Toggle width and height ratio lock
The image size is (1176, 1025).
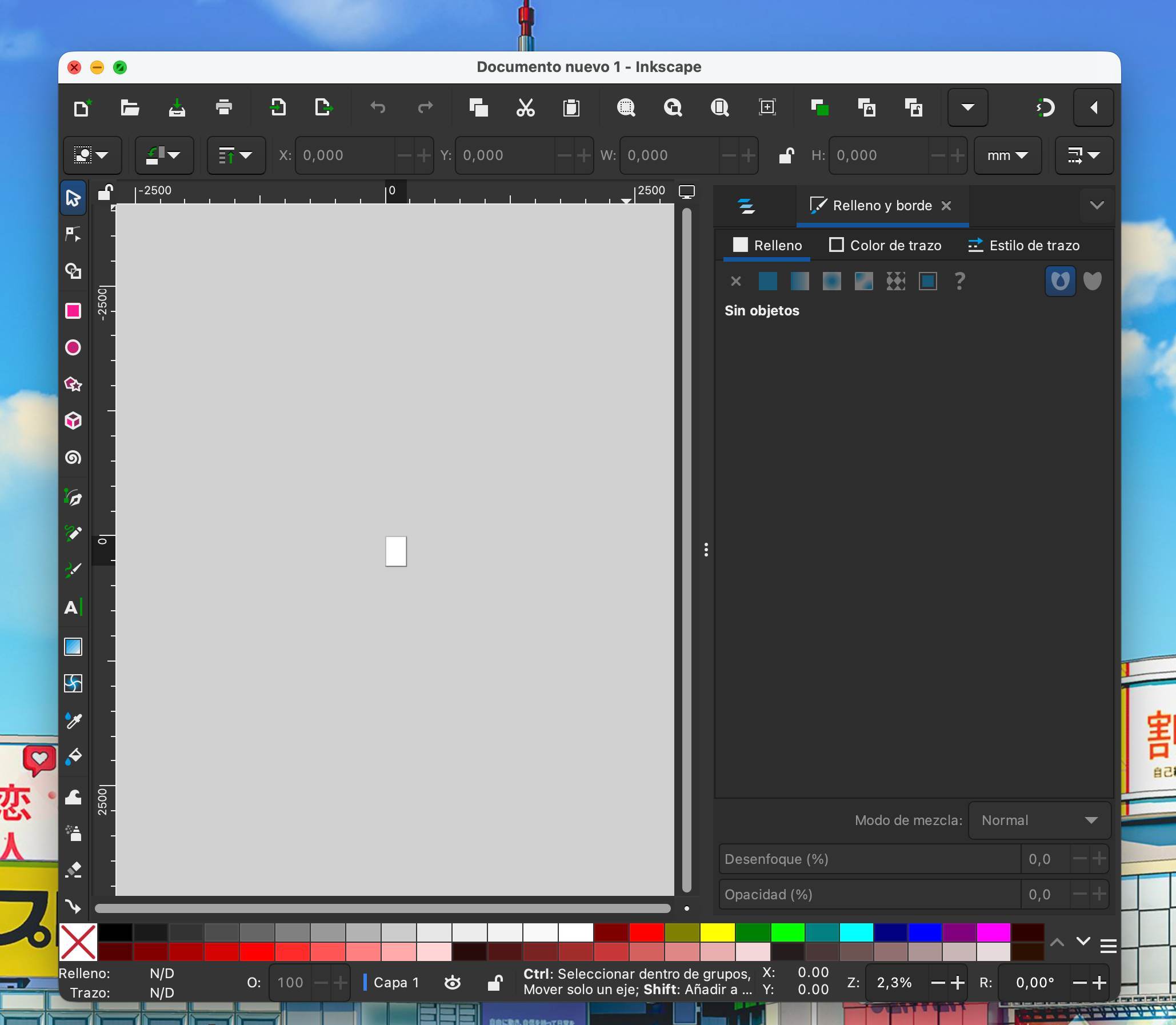click(786, 155)
